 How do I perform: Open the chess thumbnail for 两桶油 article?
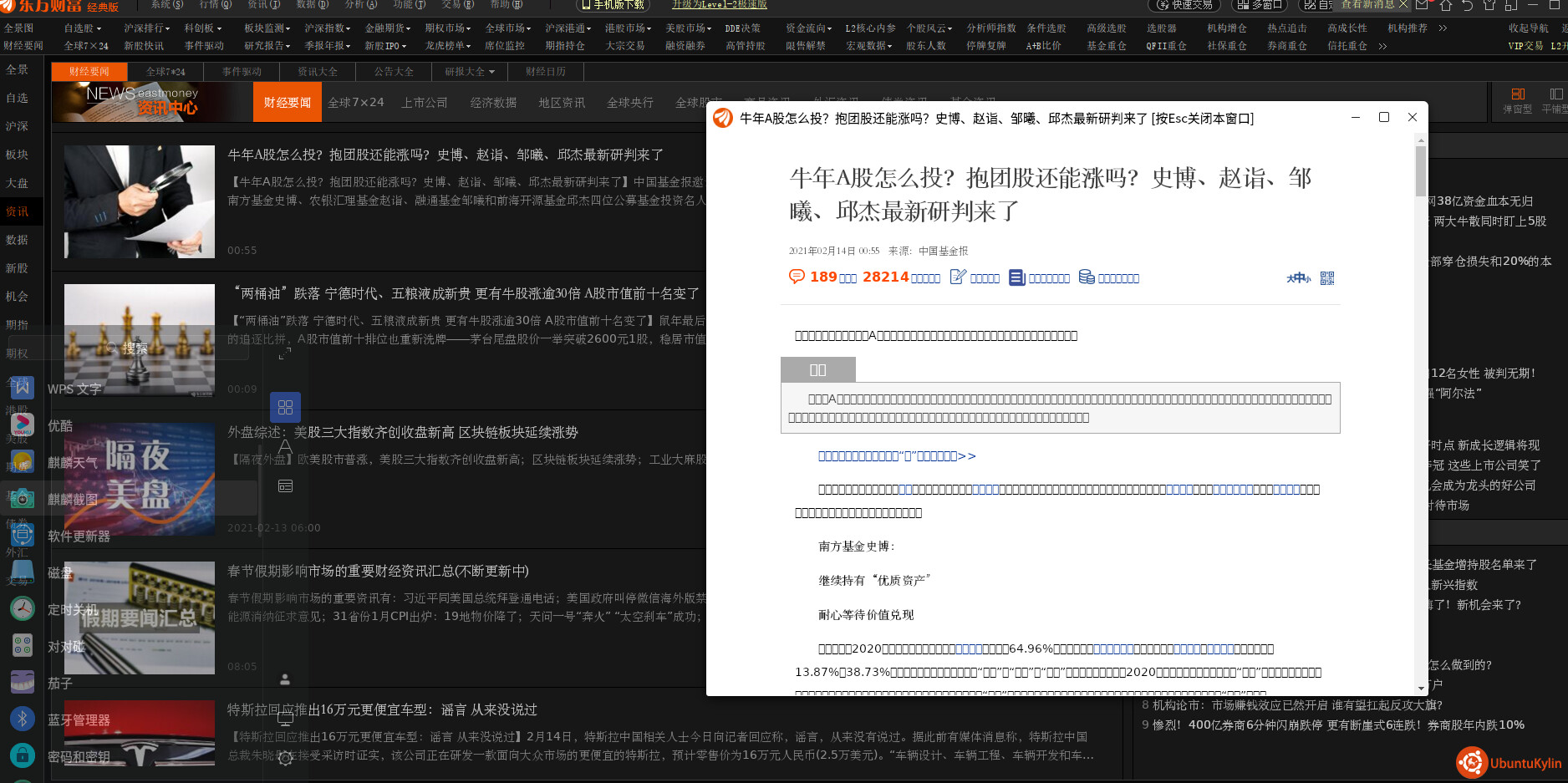pos(140,340)
